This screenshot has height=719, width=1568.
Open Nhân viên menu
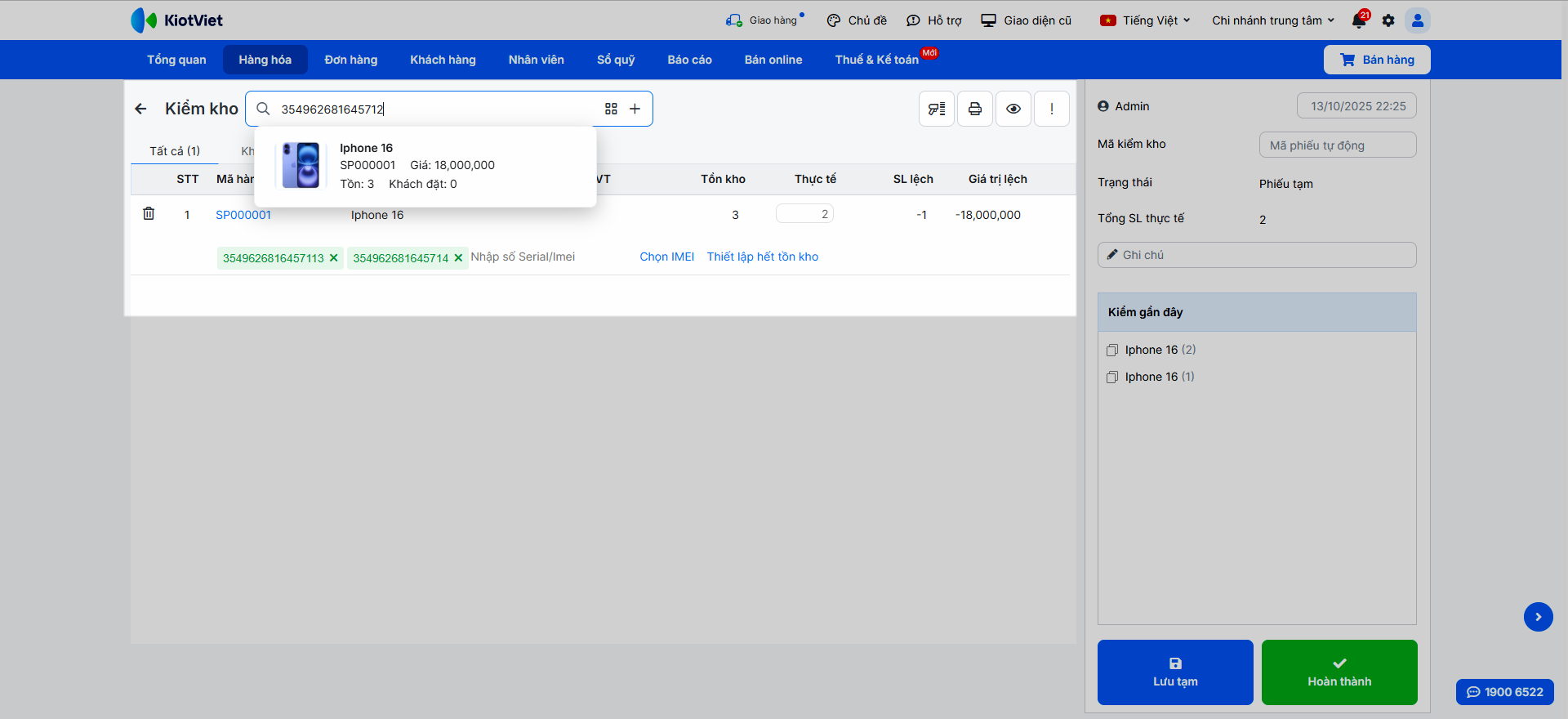537,60
